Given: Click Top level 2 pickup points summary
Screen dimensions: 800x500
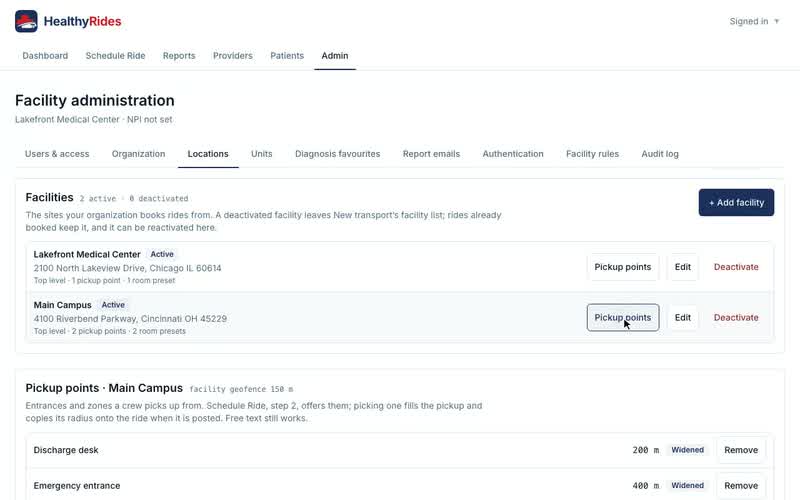Looking at the screenshot, I should point(110,331).
